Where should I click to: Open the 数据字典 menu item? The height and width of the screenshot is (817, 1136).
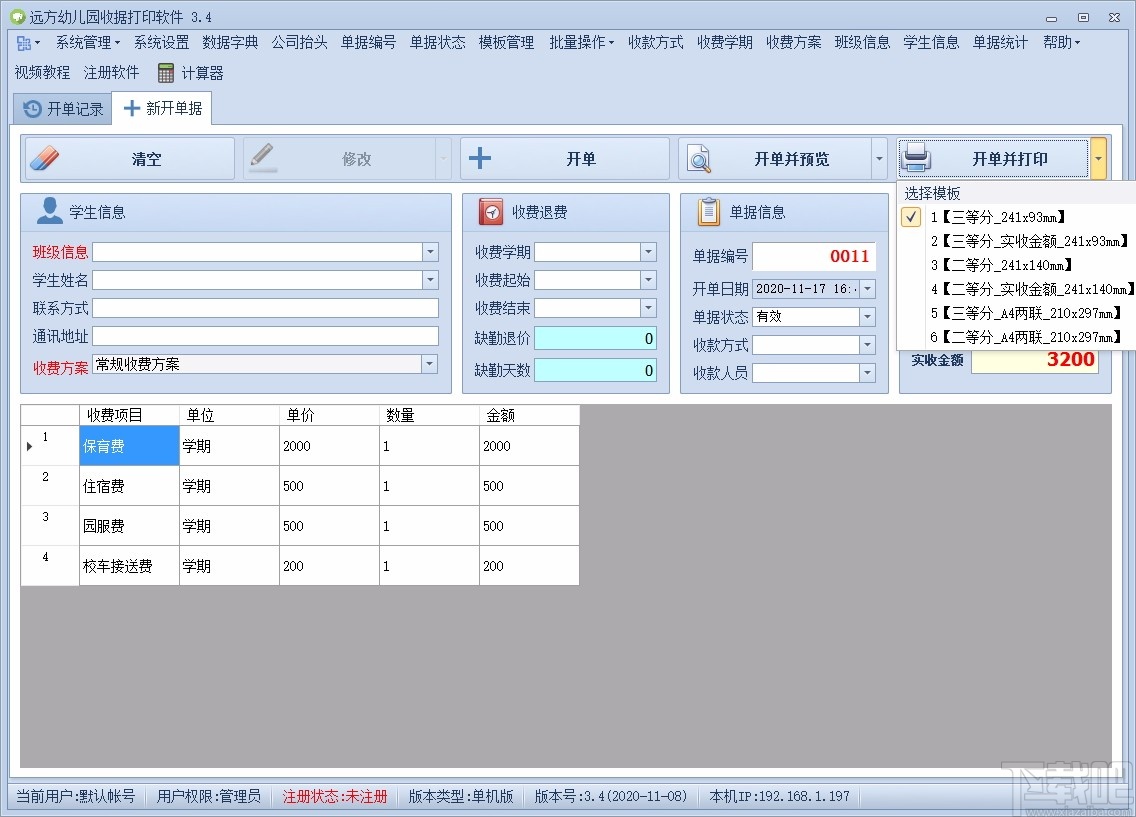230,43
